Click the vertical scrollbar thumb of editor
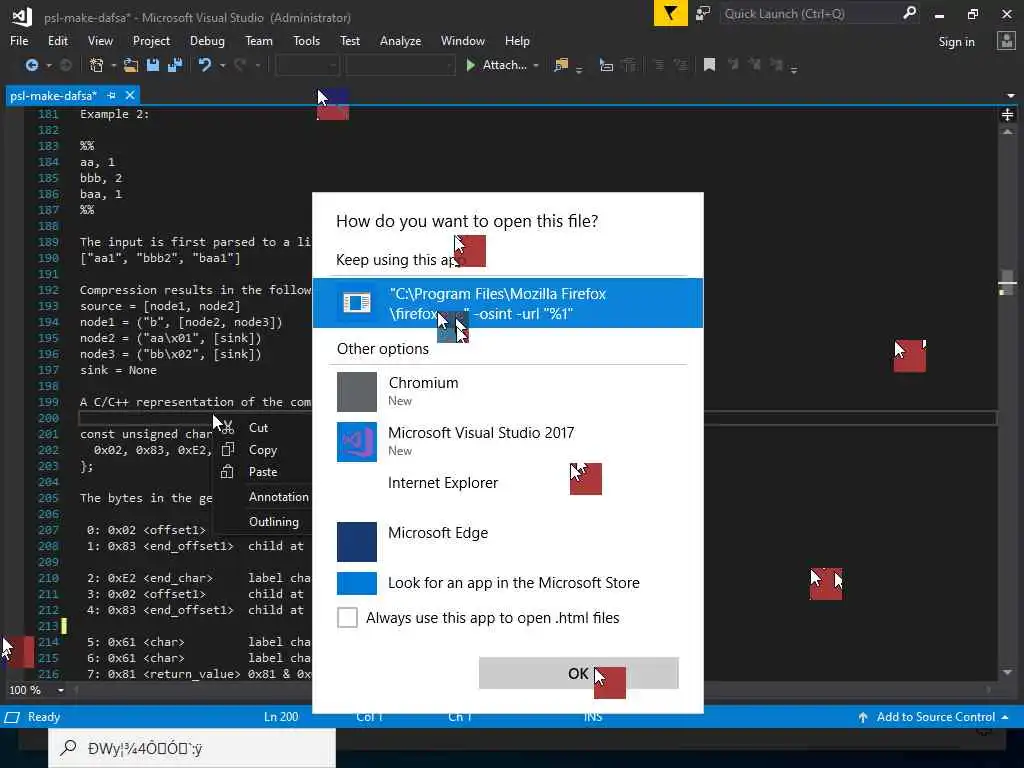 pos(1007,283)
